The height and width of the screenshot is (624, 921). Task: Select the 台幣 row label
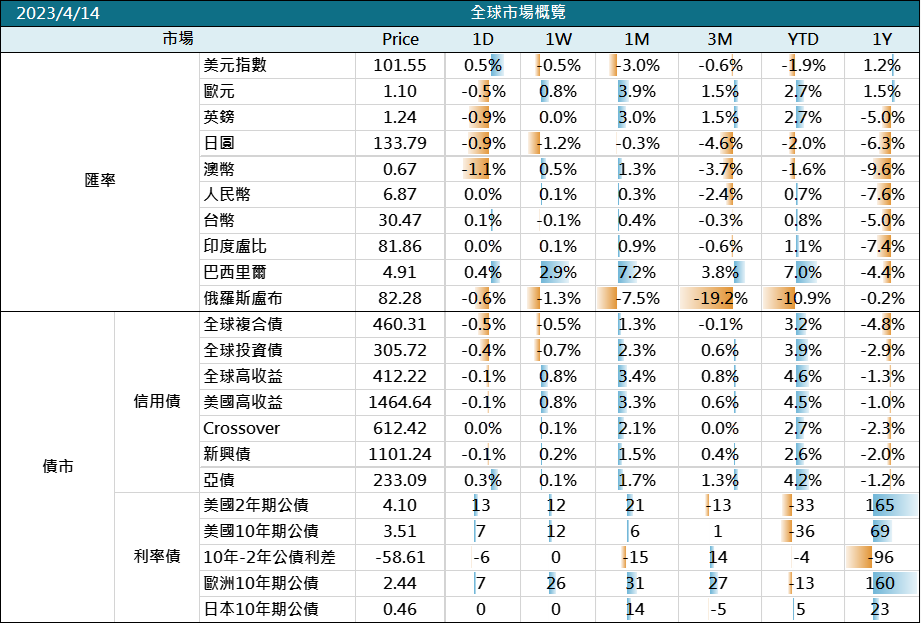[219, 220]
